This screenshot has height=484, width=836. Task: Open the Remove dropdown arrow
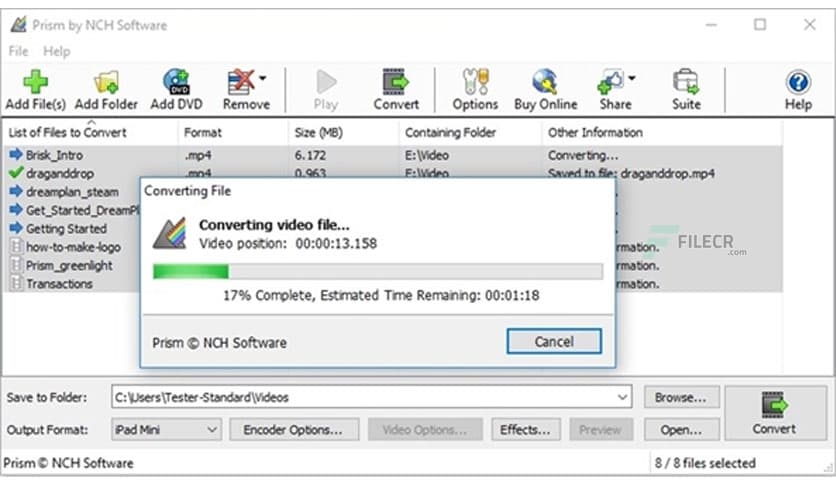[263, 78]
